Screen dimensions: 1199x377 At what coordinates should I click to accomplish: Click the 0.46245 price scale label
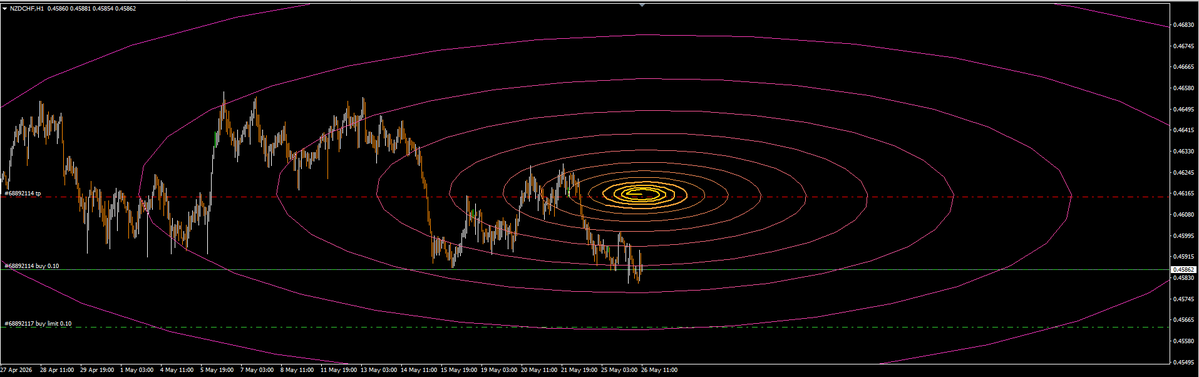1184,173
